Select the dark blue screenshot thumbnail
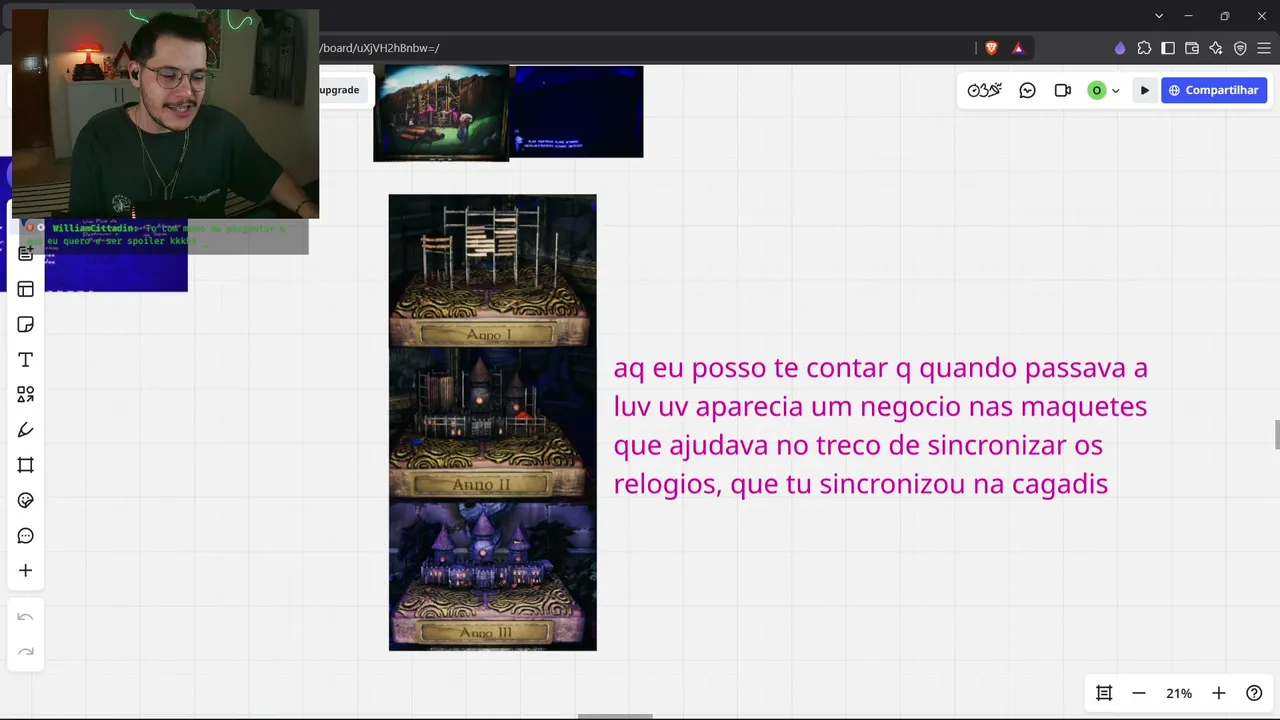This screenshot has width=1280, height=720. pos(577,112)
